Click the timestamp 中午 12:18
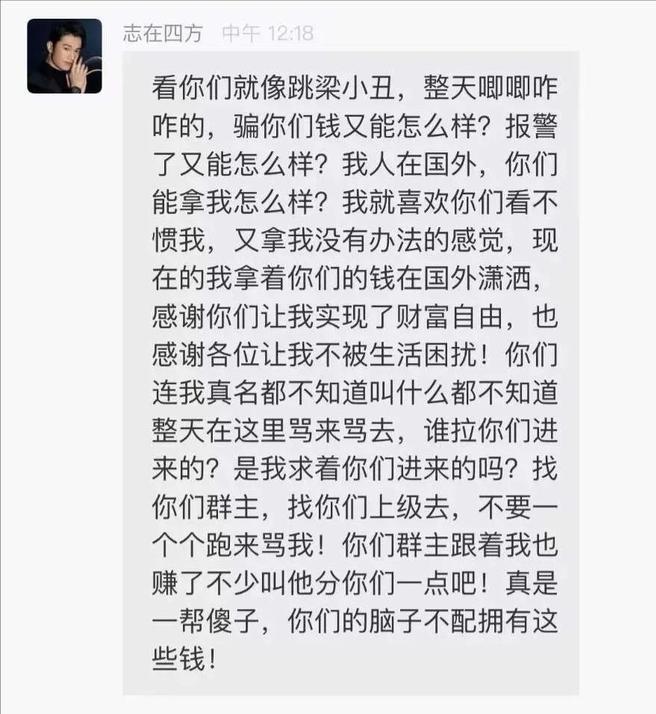This screenshot has height=714, width=656. 268,33
